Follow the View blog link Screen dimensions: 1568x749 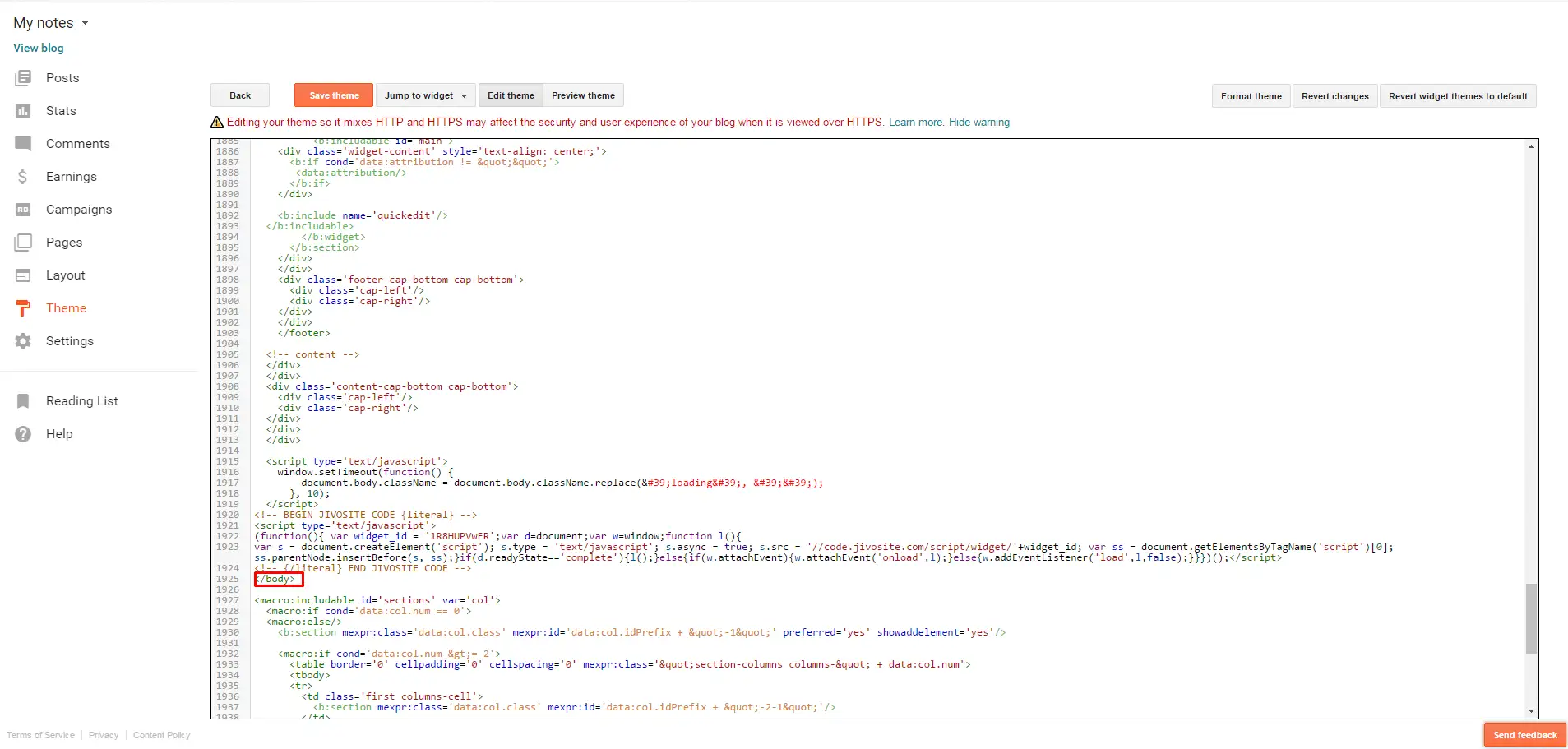tap(39, 48)
